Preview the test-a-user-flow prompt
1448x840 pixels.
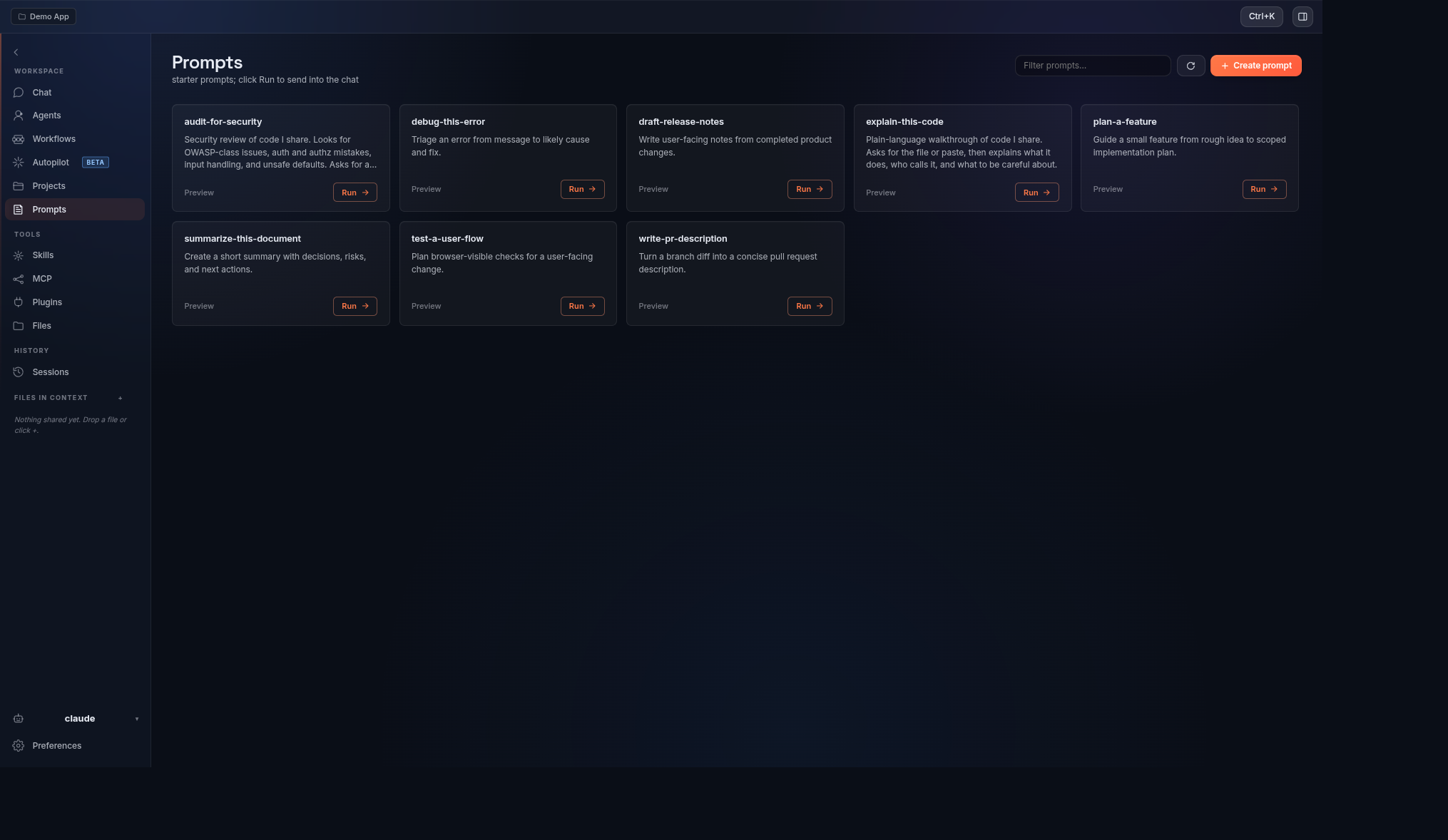tap(426, 306)
